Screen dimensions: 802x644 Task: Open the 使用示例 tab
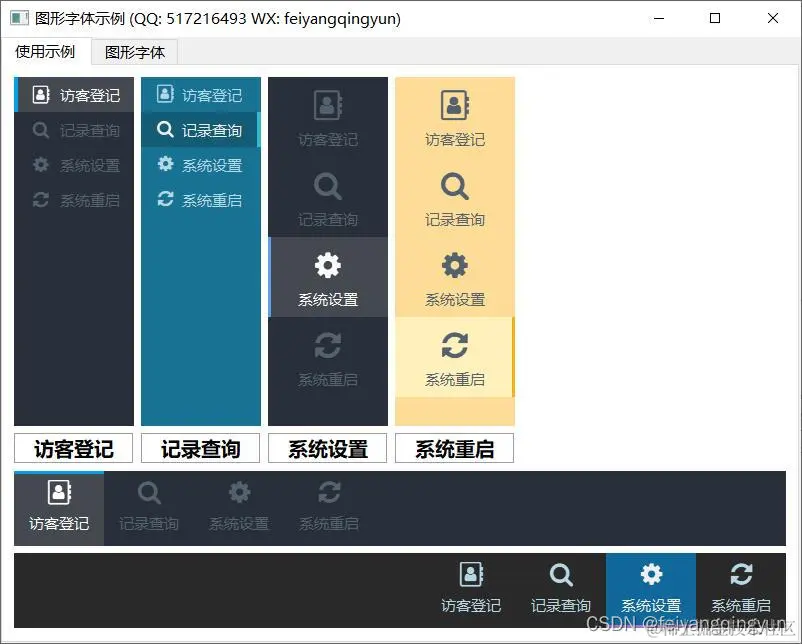coord(46,51)
